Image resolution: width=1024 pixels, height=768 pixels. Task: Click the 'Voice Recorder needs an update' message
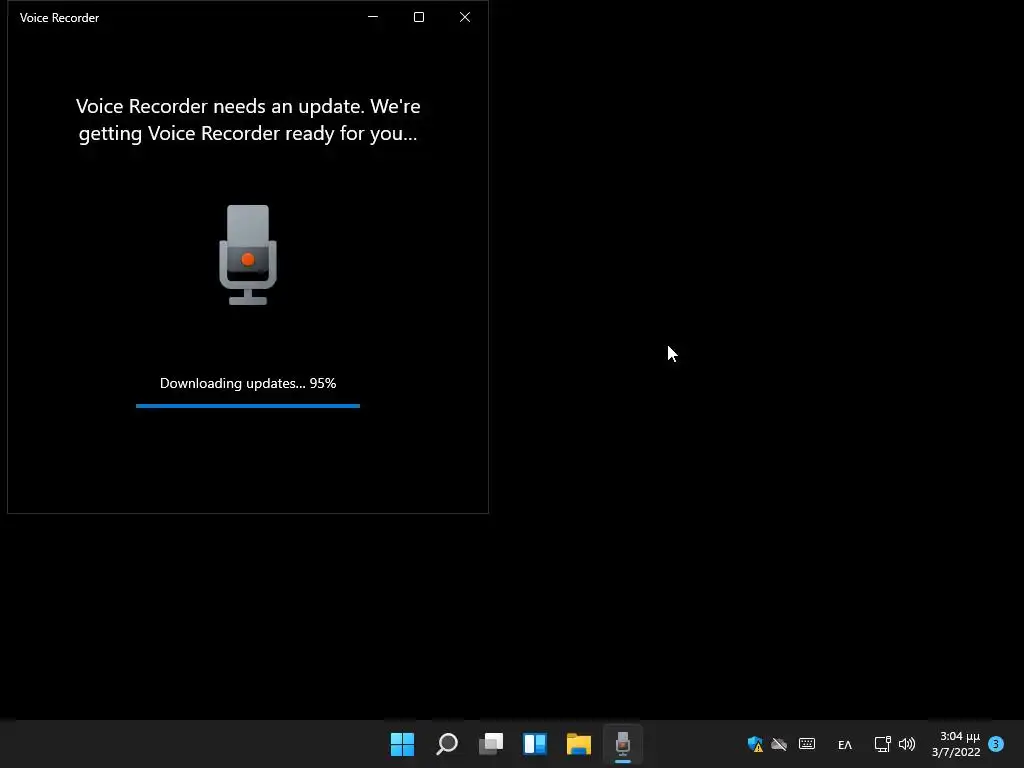[248, 120]
